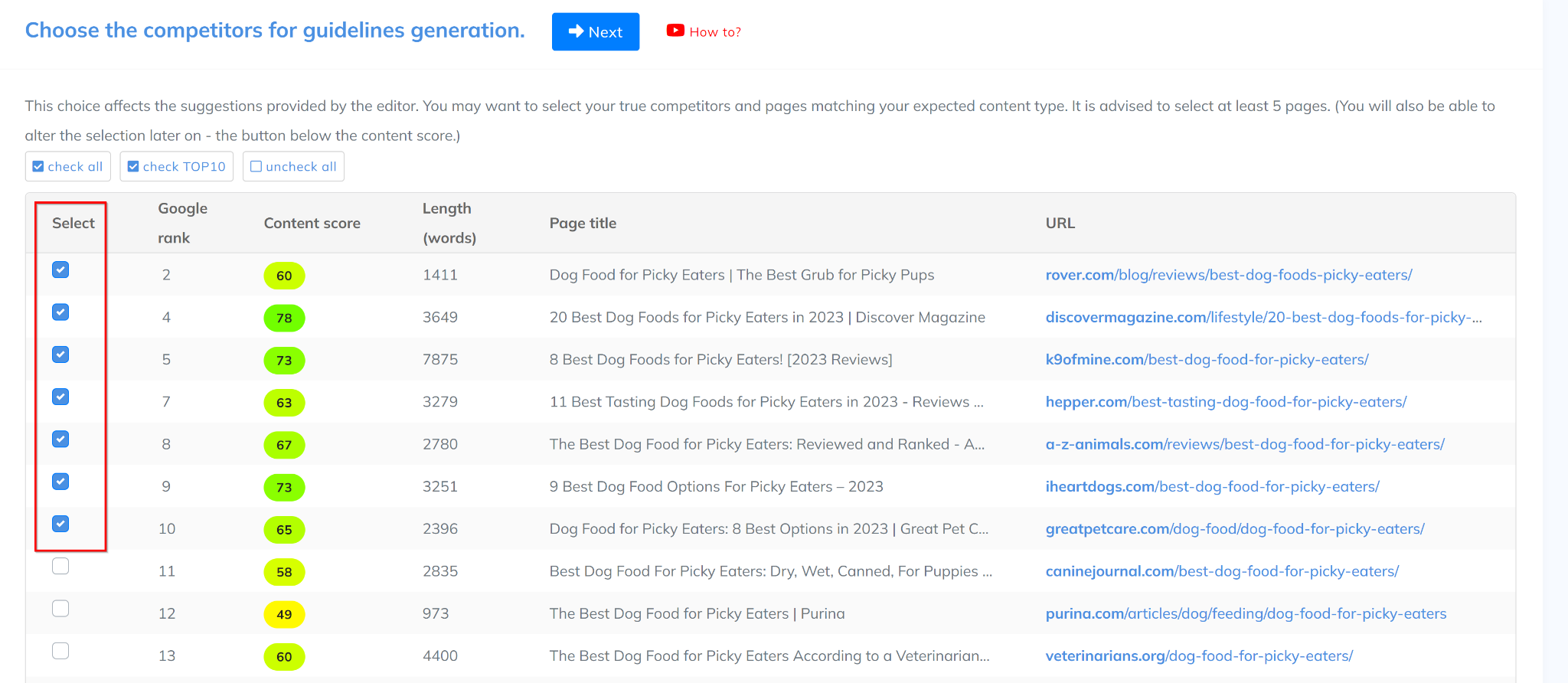Open the a-z-animals.com reviews link
This screenshot has height=683, width=1568.
pos(1245,444)
